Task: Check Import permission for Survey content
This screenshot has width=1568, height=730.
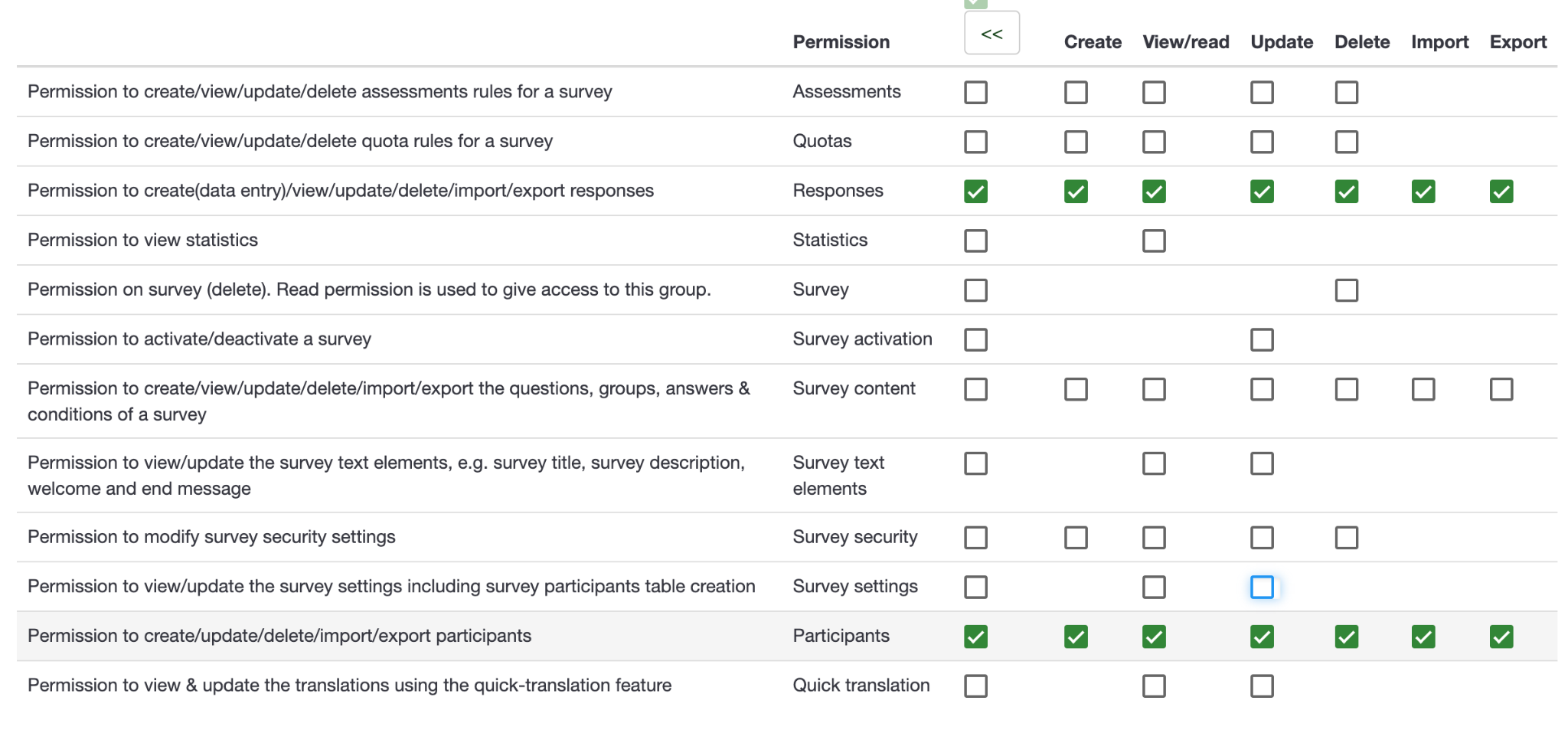Action: 1423,389
